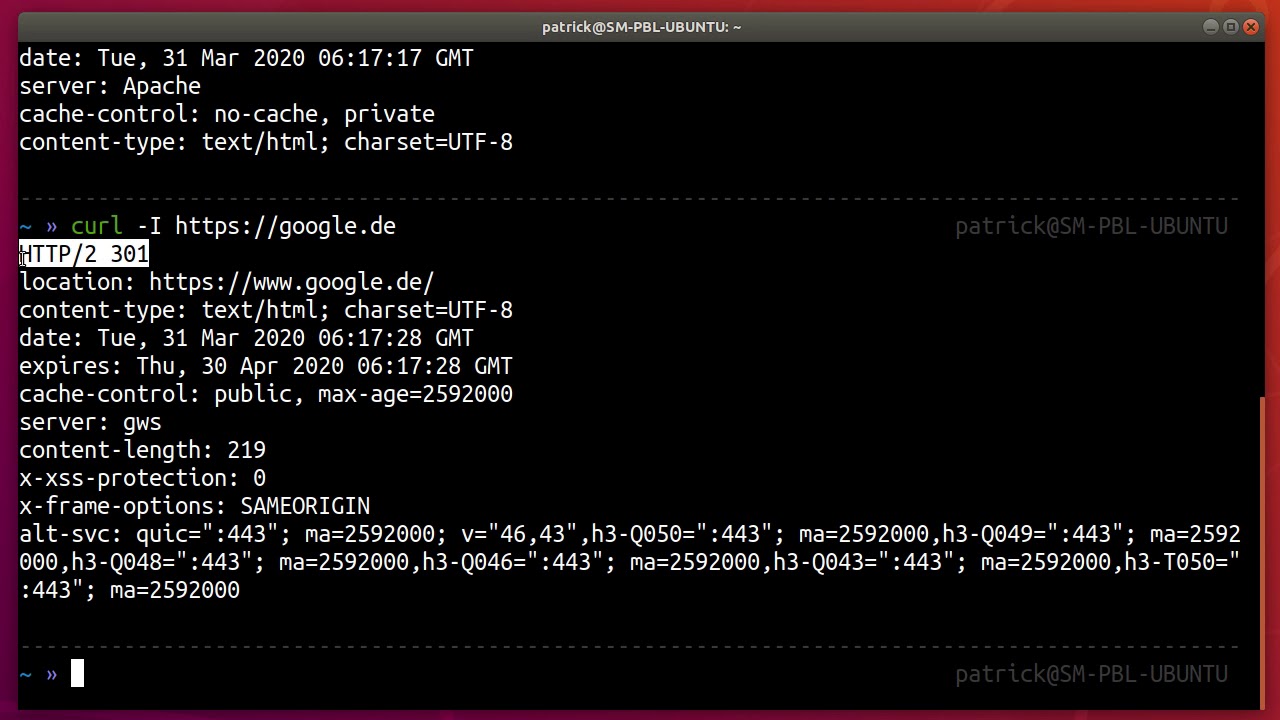This screenshot has width=1280, height=720.
Task: Maximize the terminal window
Action: point(1231,27)
